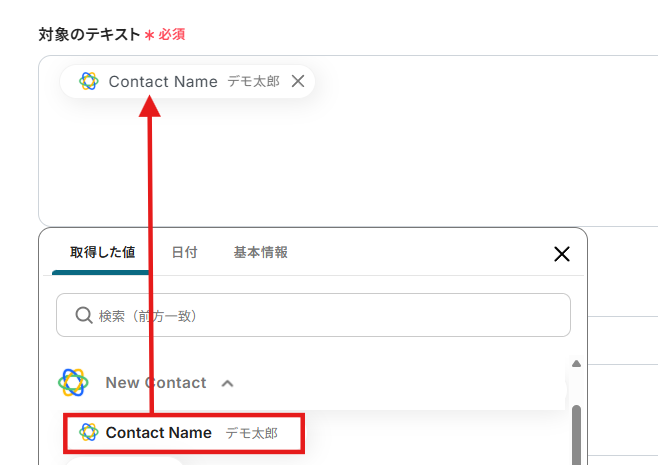The image size is (658, 465).
Task: Select the 基本情報 tab
Action: coord(261,253)
